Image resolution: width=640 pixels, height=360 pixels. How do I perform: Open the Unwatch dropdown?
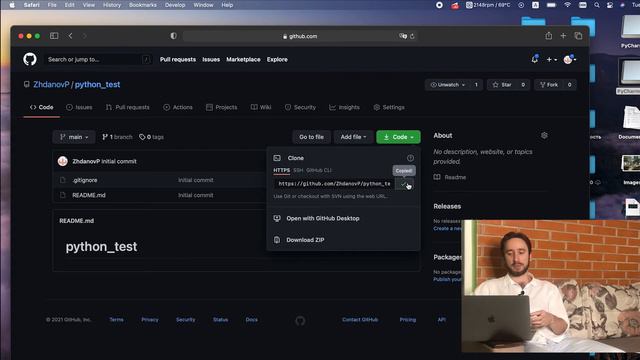click(448, 85)
